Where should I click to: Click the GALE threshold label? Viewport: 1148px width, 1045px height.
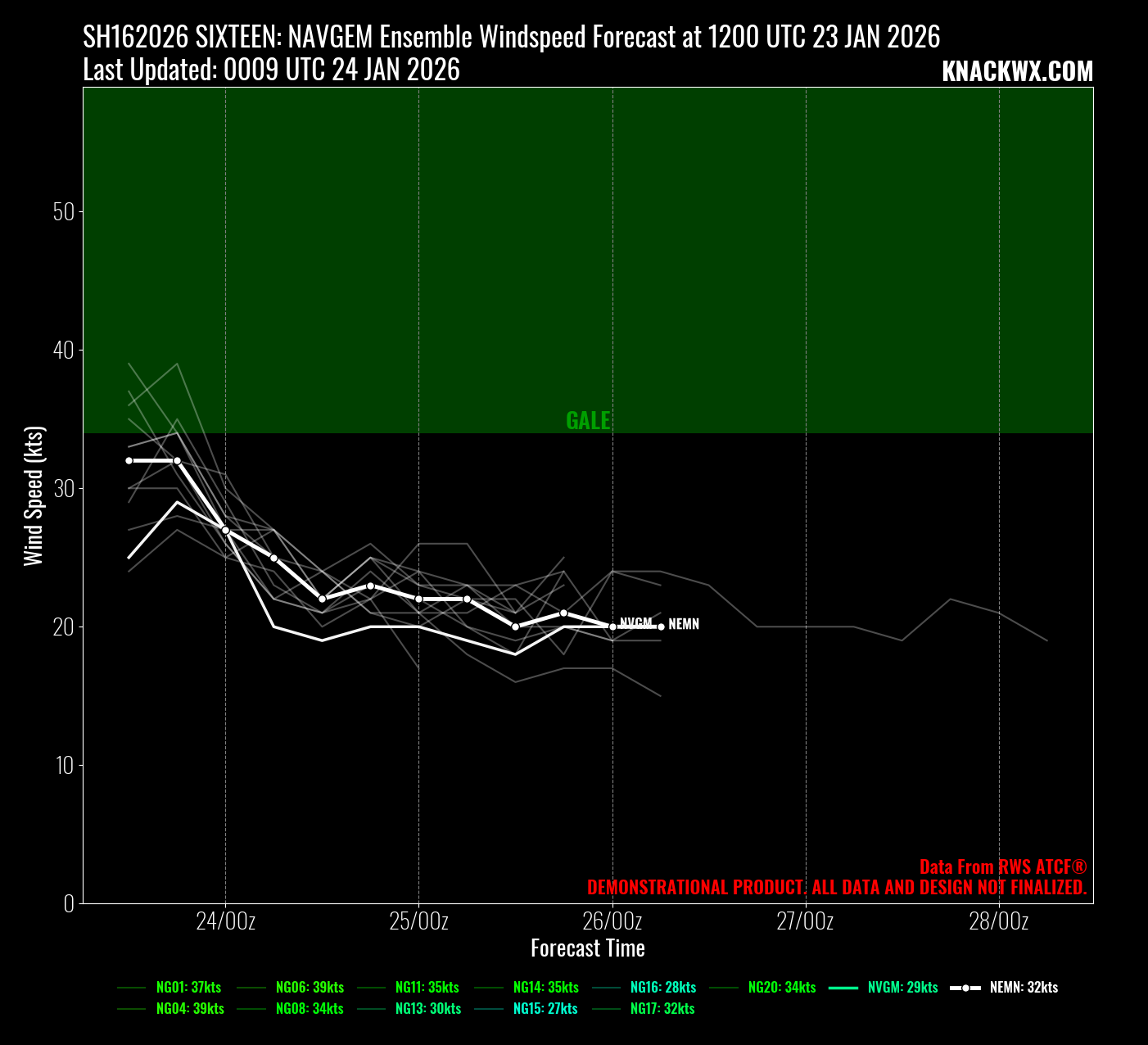tap(588, 421)
